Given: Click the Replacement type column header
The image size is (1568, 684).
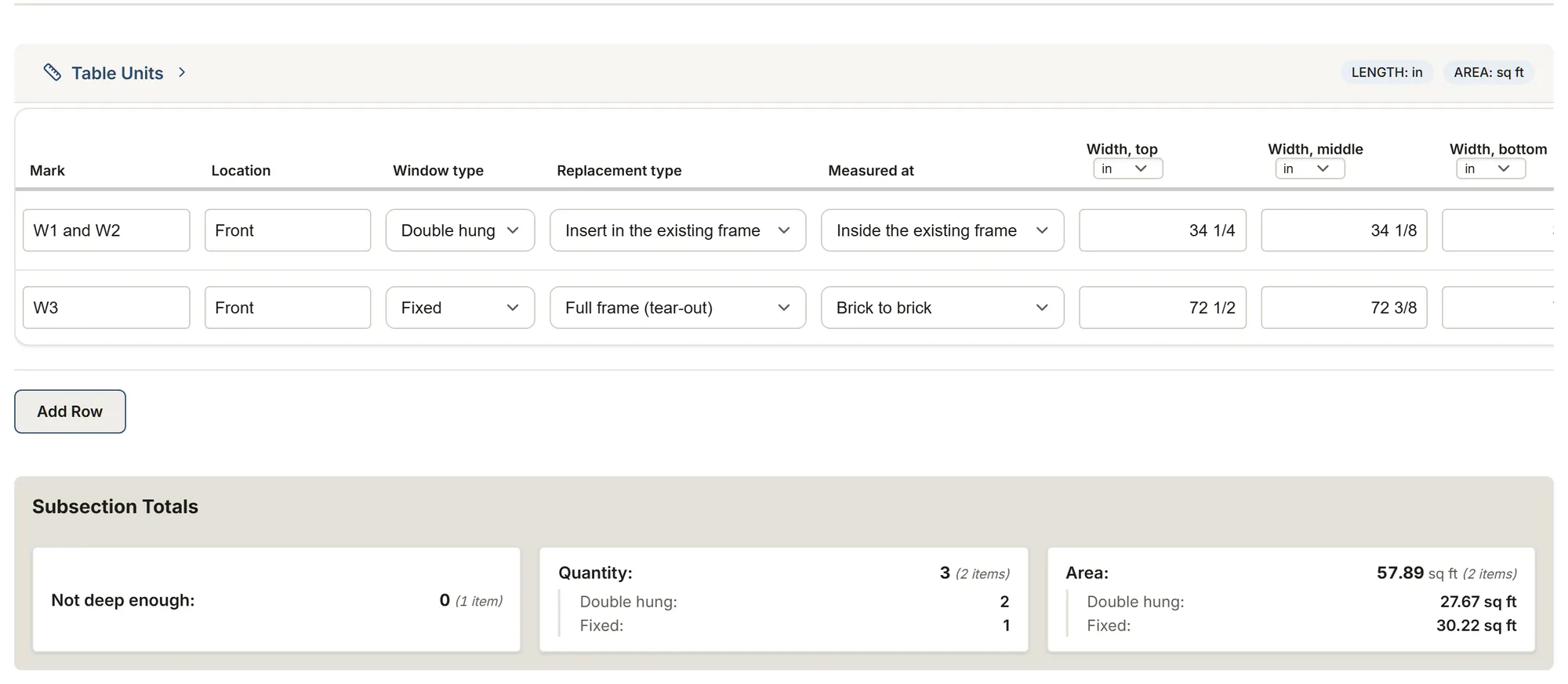Looking at the screenshot, I should 619,170.
